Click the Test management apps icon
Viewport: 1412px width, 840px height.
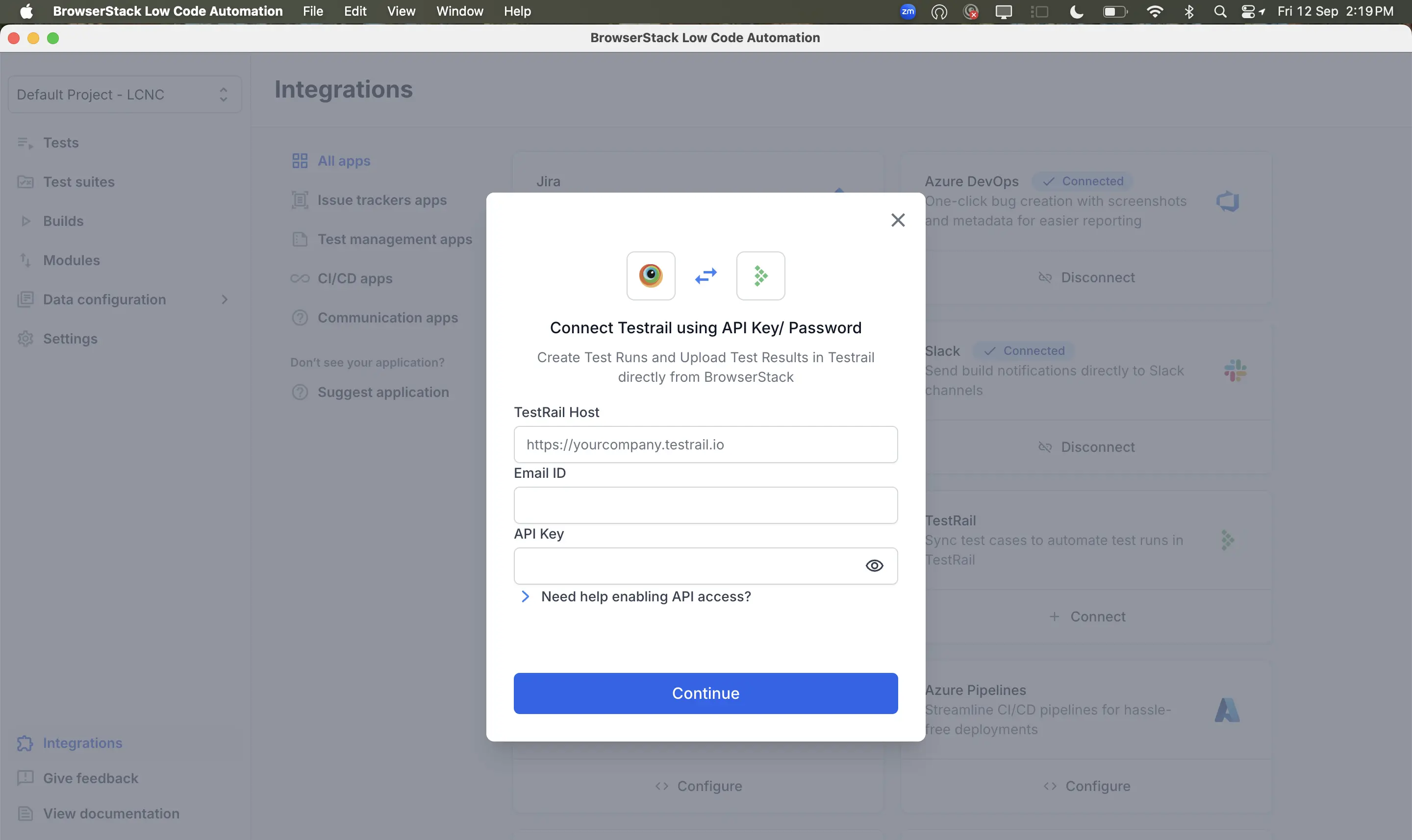click(x=300, y=239)
